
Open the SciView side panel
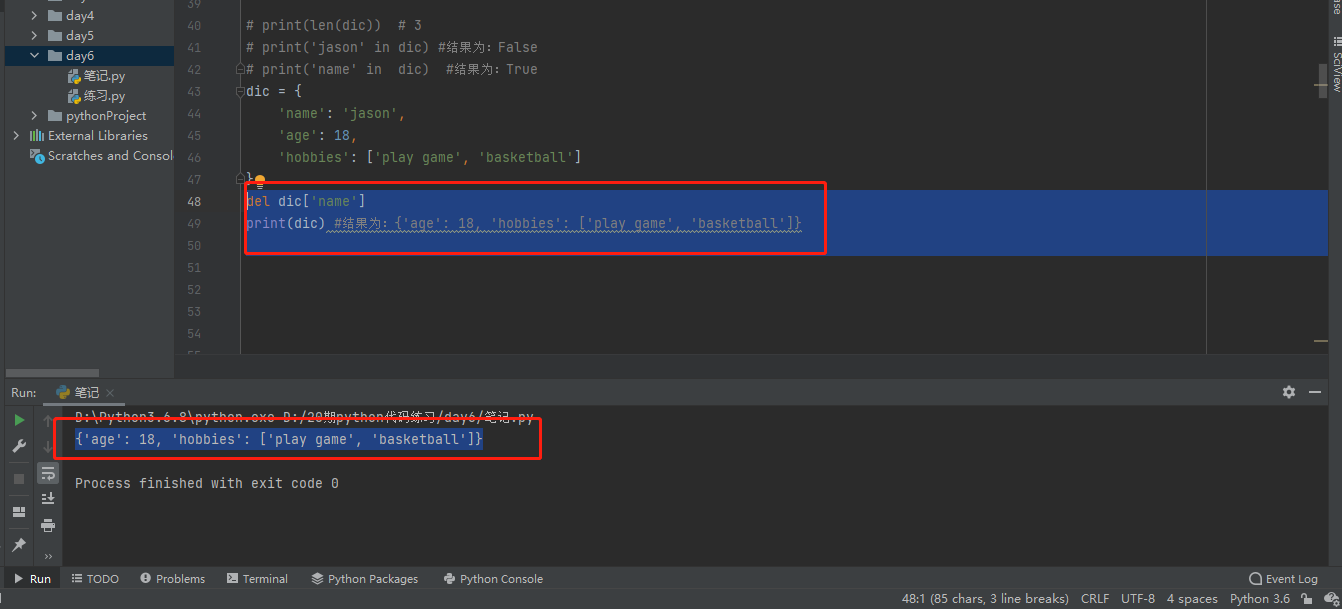(1335, 66)
